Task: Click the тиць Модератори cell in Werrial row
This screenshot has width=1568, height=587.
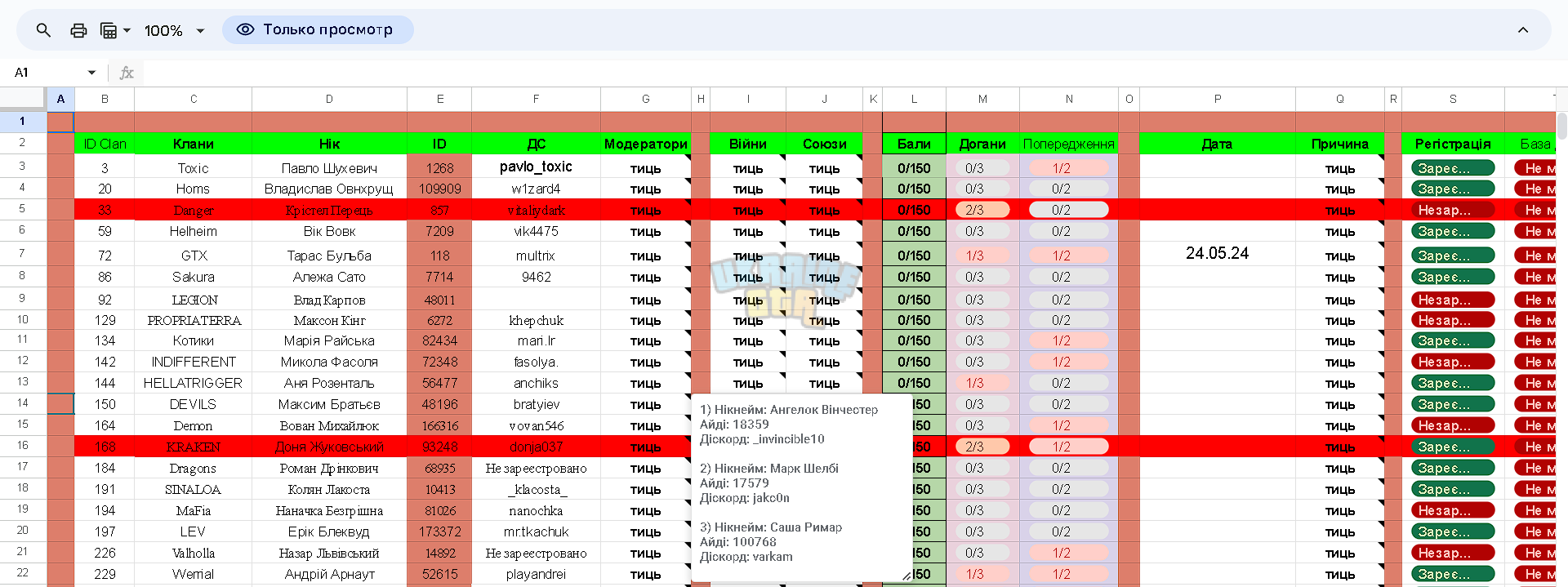Action: [645, 574]
